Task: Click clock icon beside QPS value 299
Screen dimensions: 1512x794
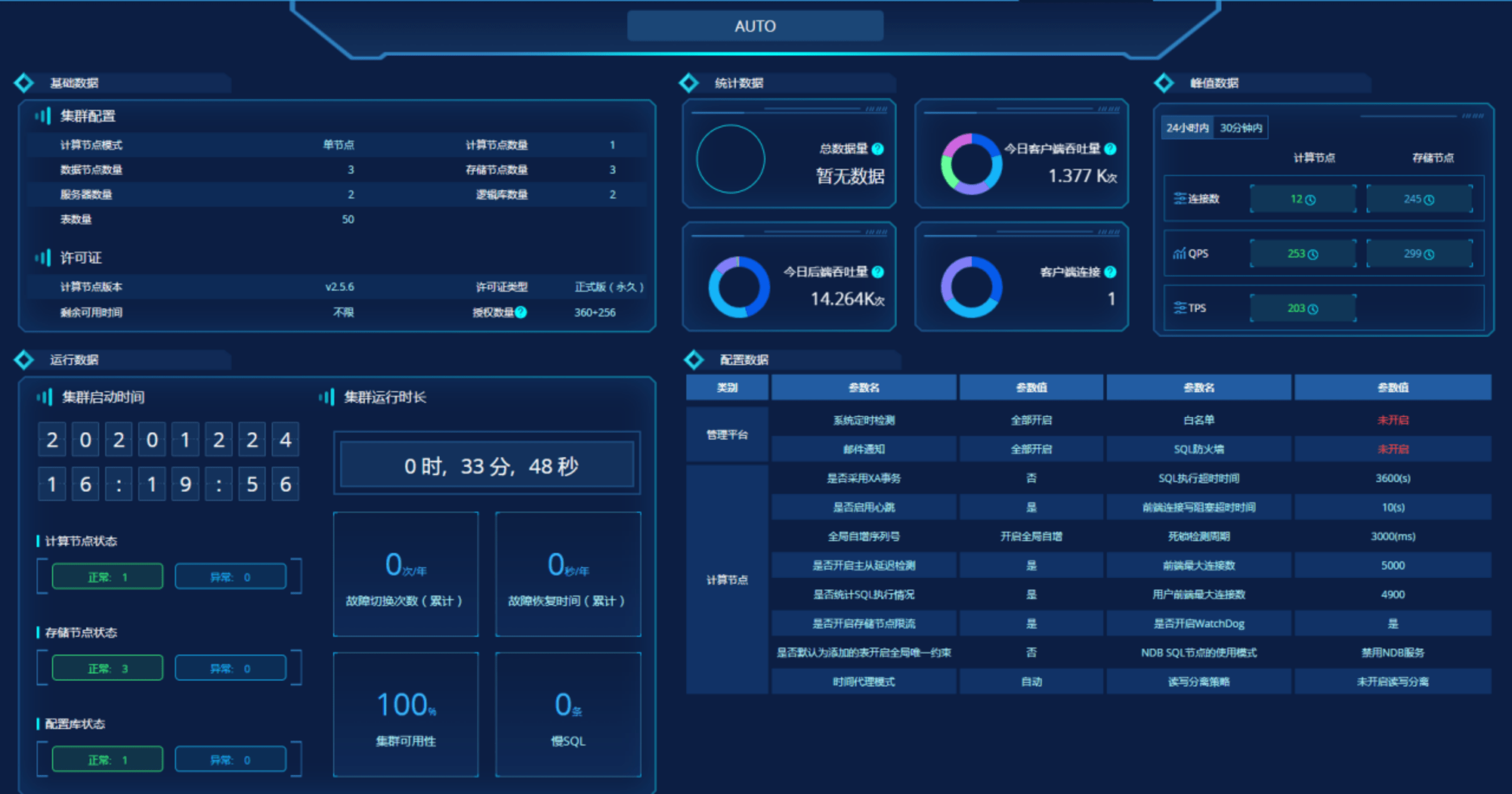Action: [1429, 255]
